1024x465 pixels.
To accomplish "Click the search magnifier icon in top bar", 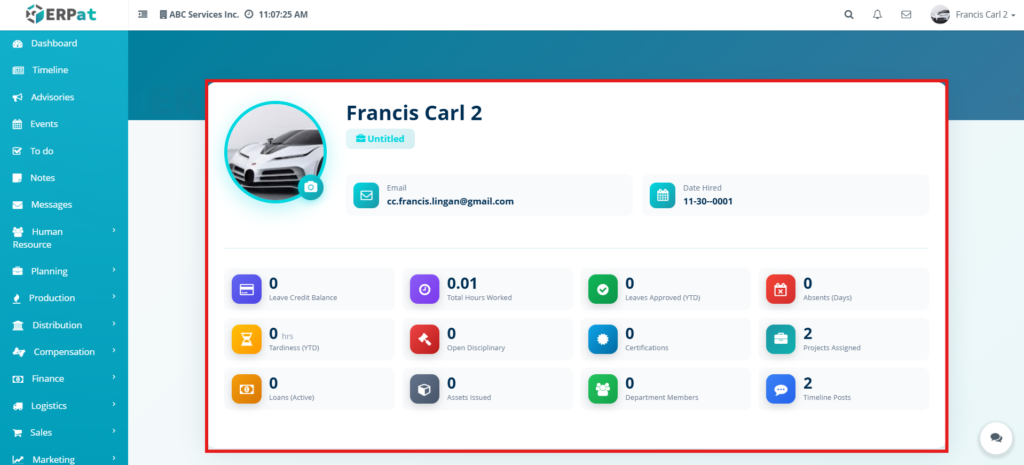I will coord(849,15).
